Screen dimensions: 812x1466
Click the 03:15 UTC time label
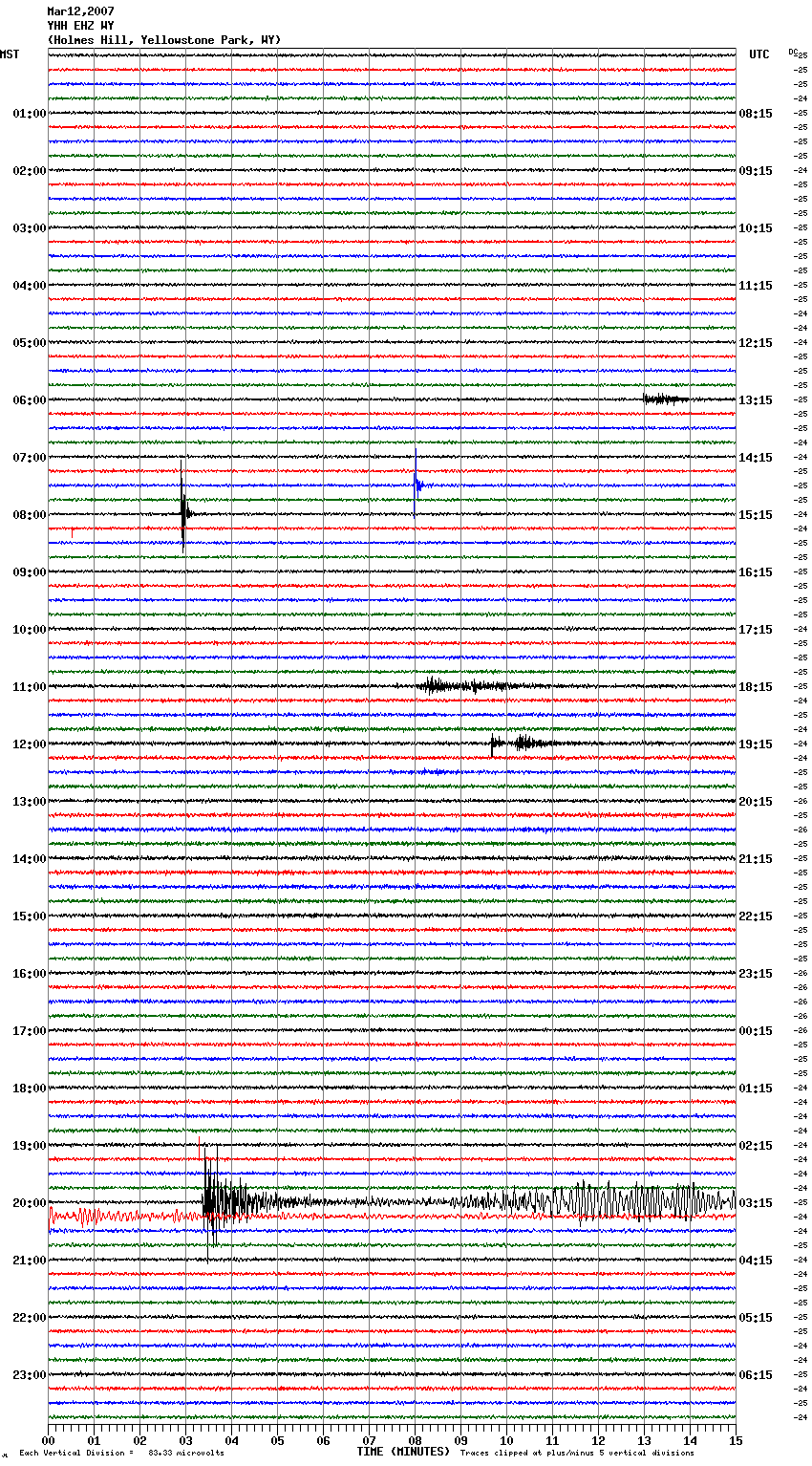point(756,1203)
